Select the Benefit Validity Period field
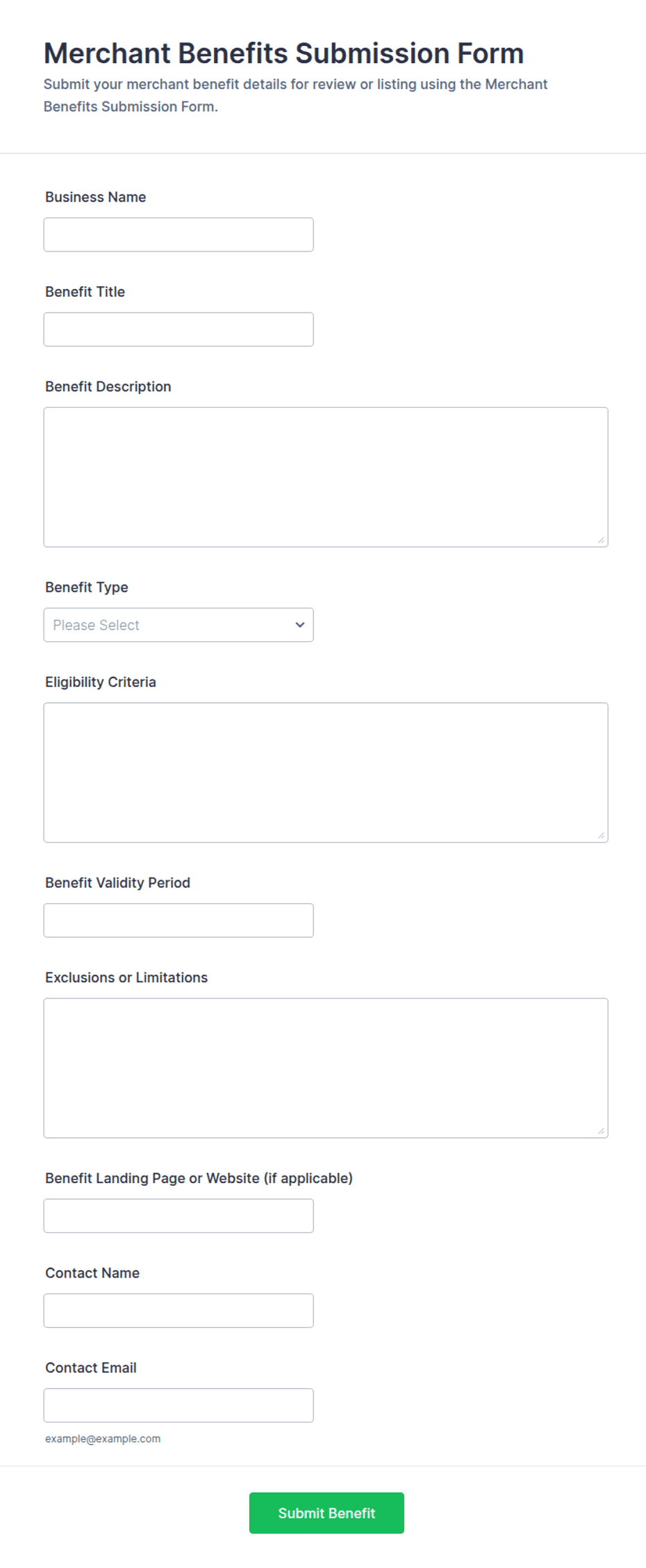 click(179, 921)
